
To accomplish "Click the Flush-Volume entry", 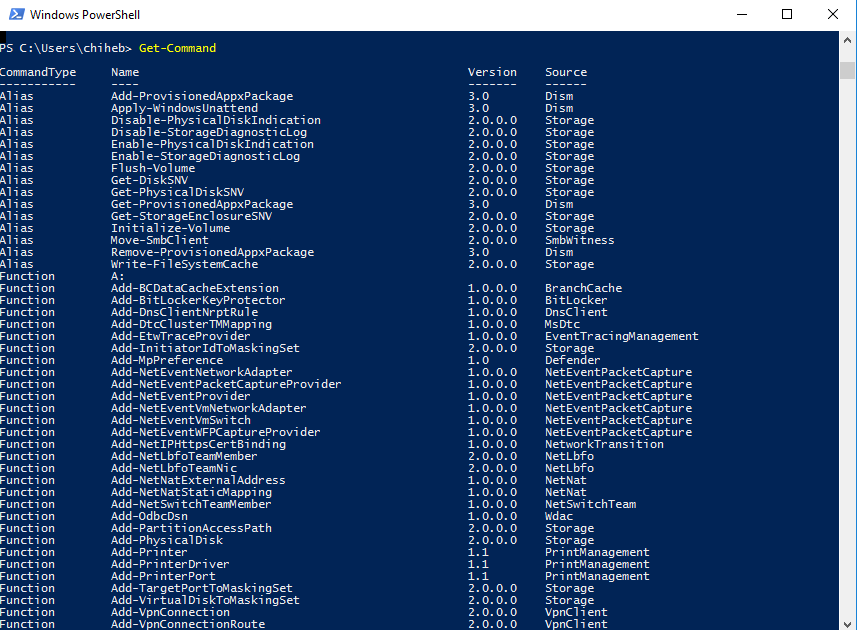I will click(153, 168).
